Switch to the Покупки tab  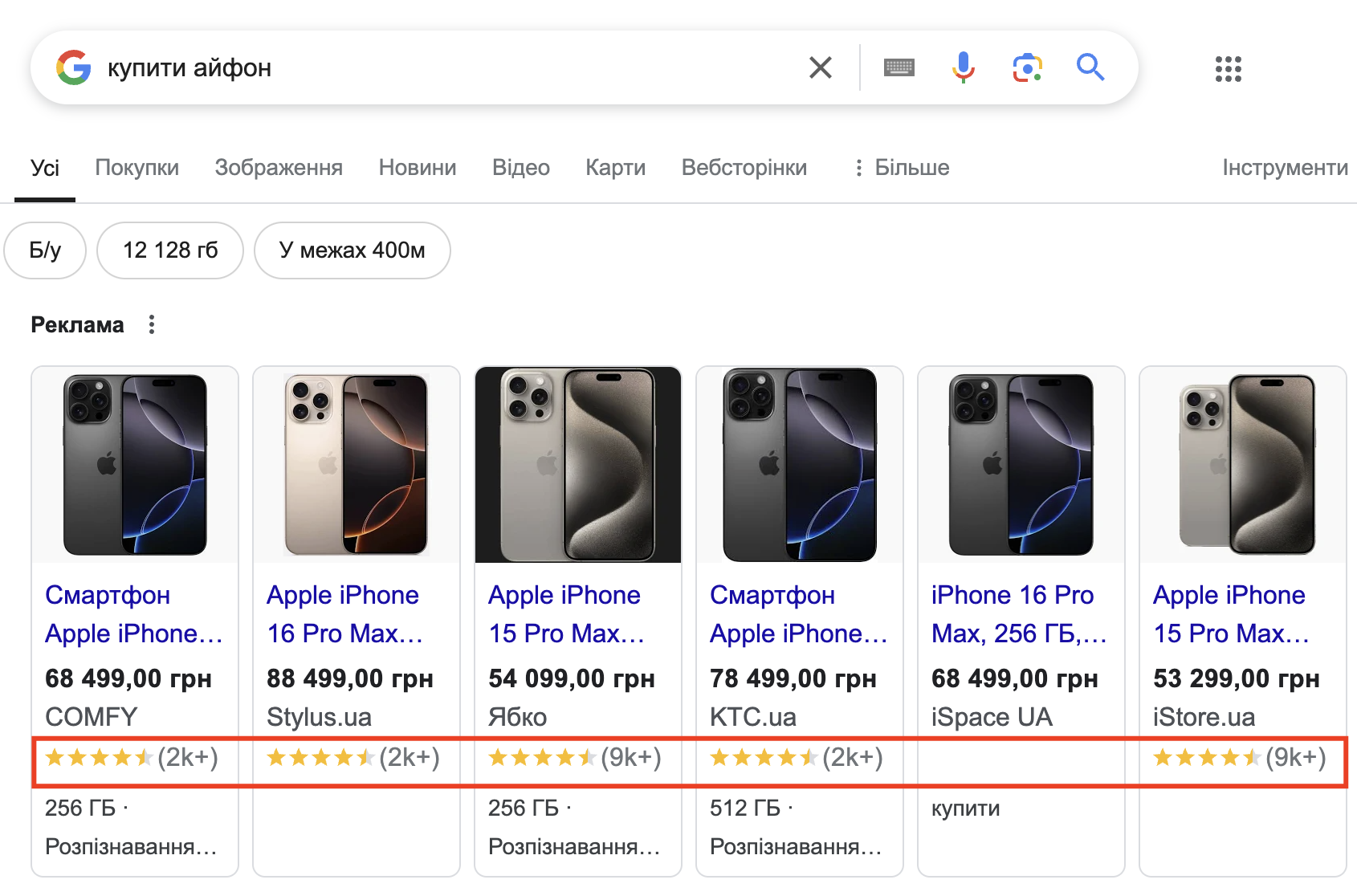(137, 167)
